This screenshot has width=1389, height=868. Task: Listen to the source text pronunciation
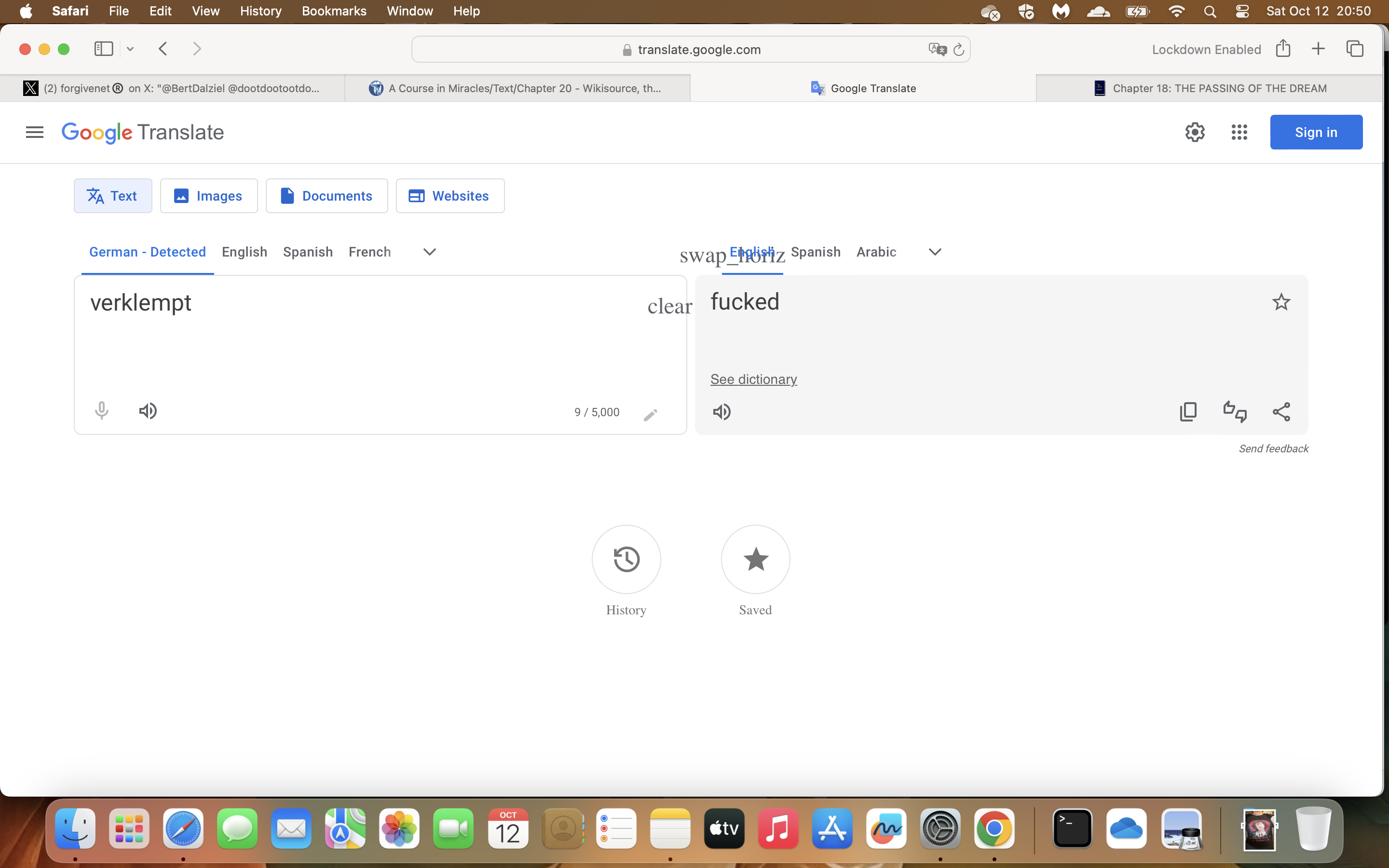click(x=148, y=411)
